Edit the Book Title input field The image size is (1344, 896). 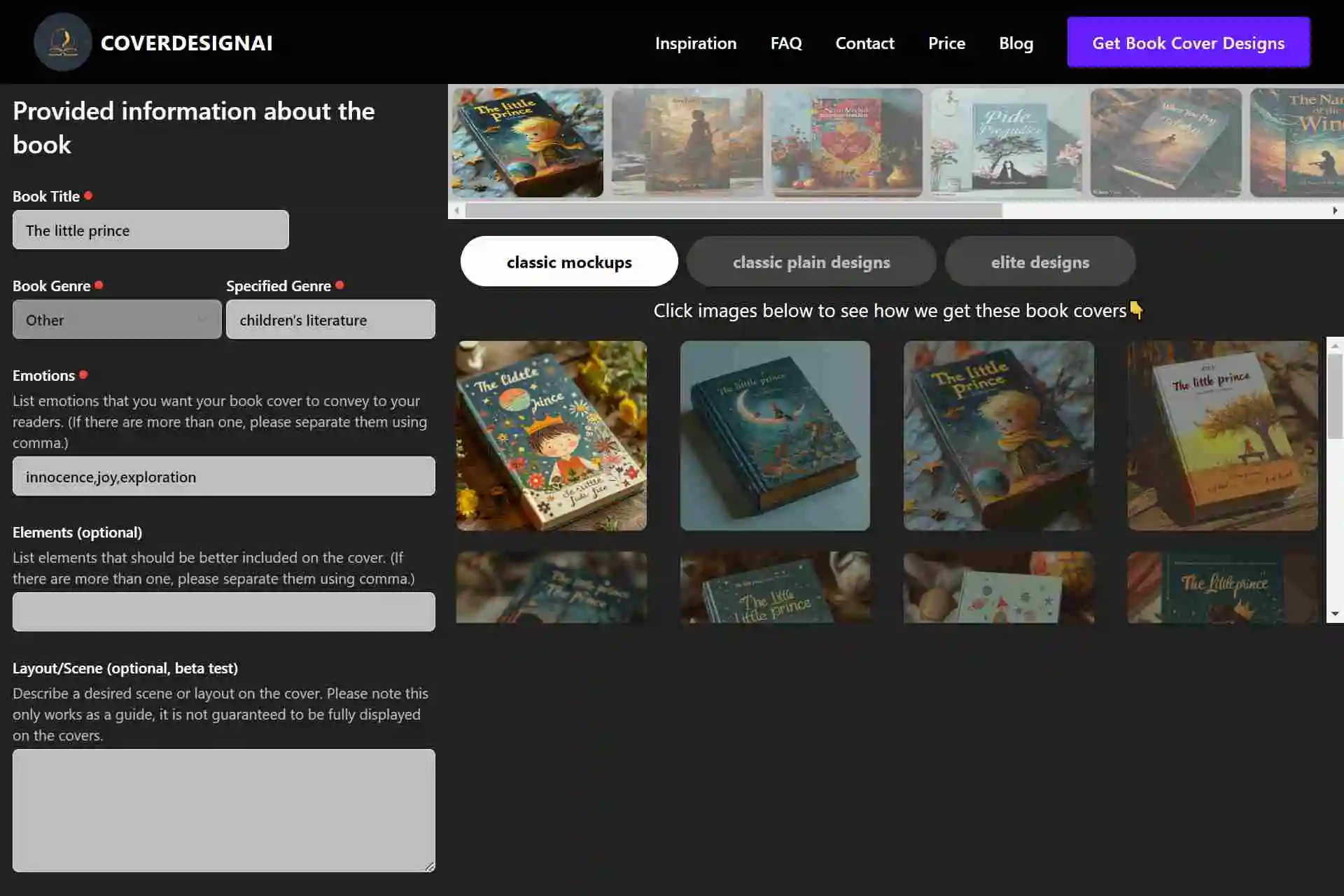(x=150, y=230)
